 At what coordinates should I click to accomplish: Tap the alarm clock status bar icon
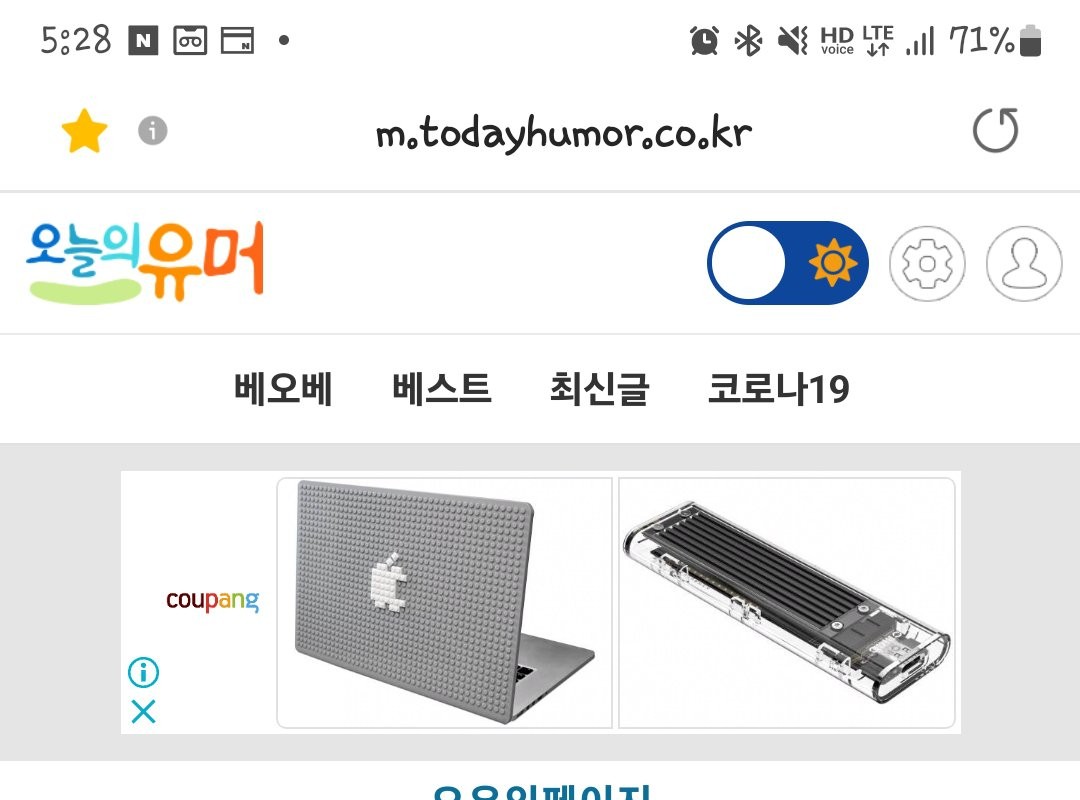(704, 40)
